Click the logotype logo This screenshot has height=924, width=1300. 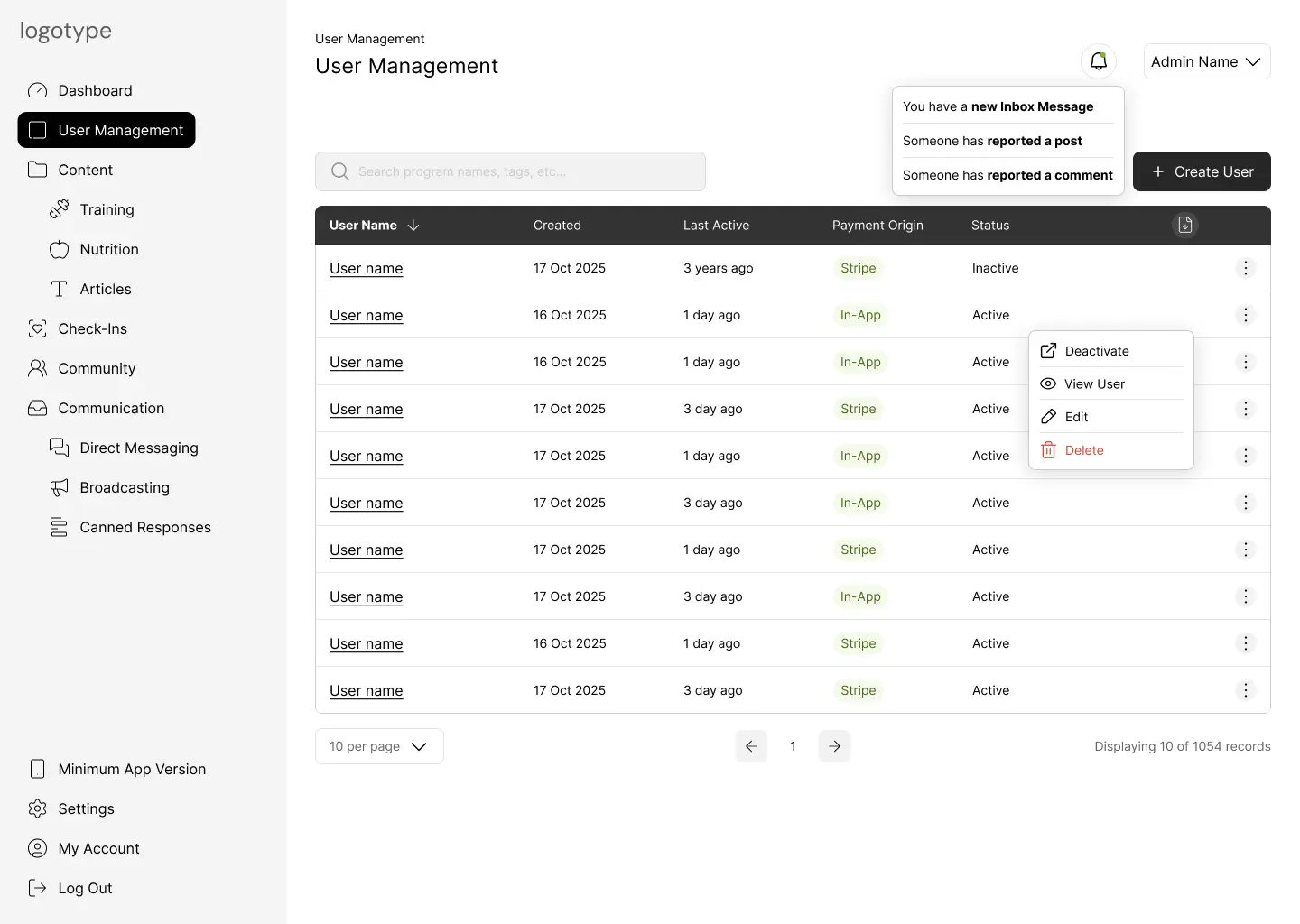coord(66,31)
